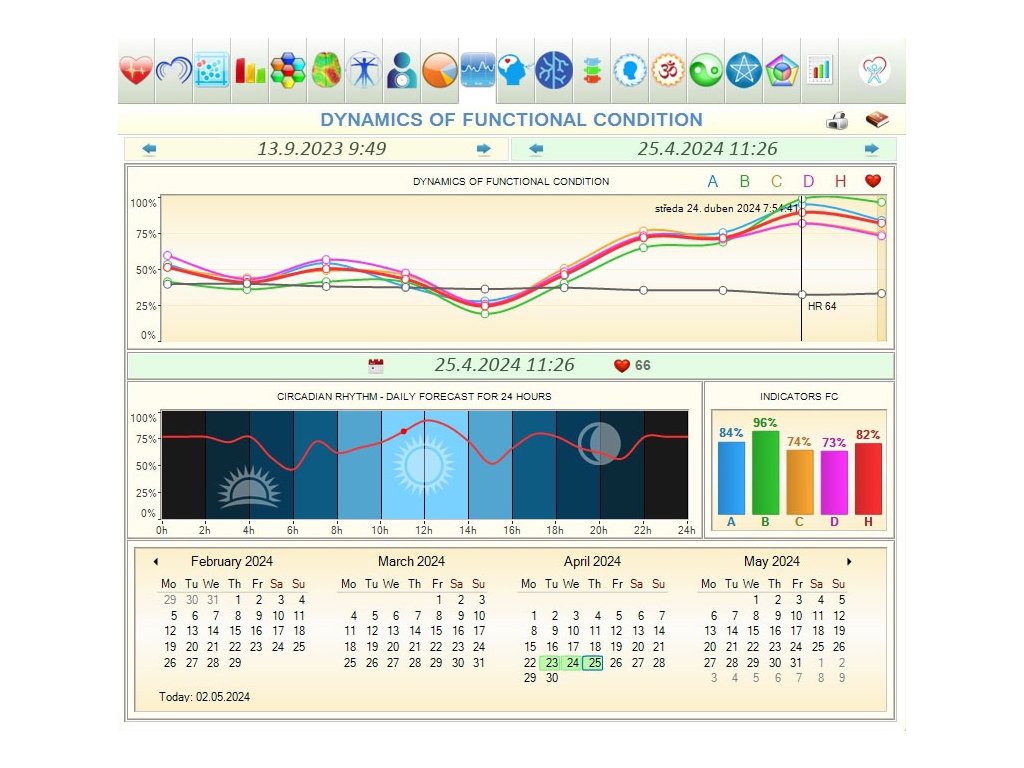Image resolution: width=1024 pixels, height=768 pixels.
Task: Go to next start date arrow right of 13.9.2023
Action: click(x=483, y=149)
